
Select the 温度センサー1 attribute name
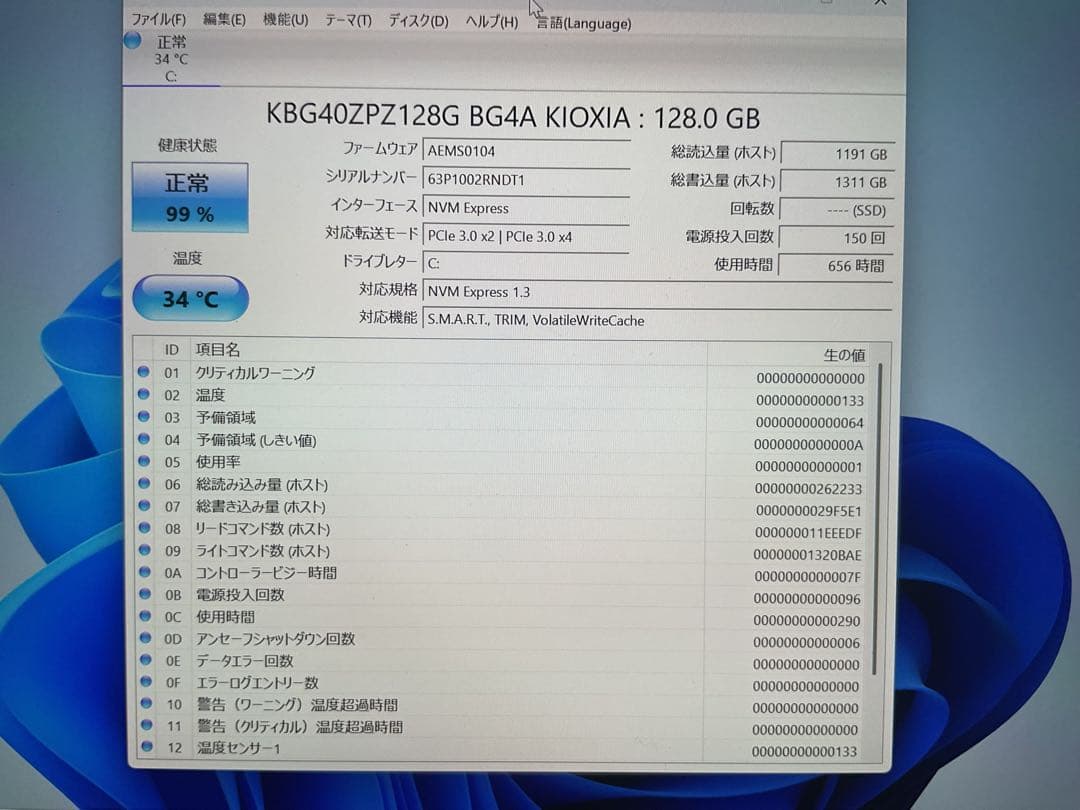pyautogui.click(x=238, y=747)
